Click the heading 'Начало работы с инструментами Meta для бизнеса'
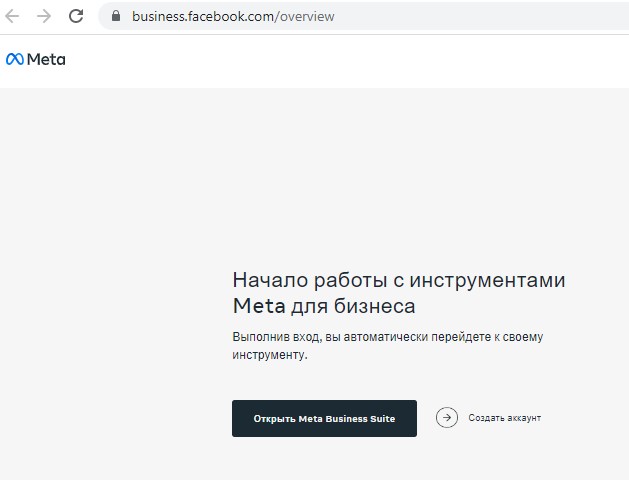This screenshot has height=480, width=629. (399, 293)
